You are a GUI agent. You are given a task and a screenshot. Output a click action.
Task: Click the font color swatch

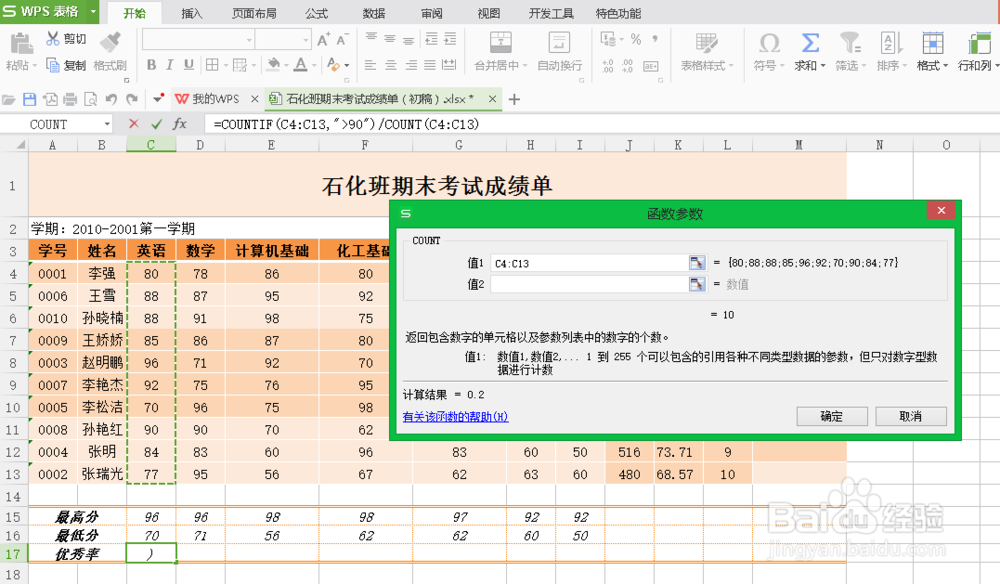[300, 62]
